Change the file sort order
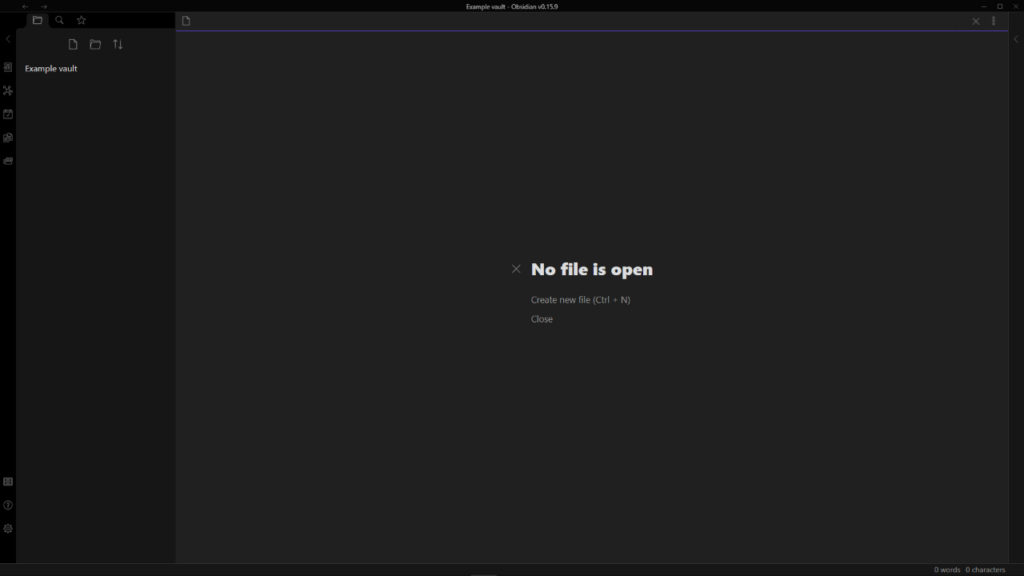The image size is (1024, 576). coord(118,44)
